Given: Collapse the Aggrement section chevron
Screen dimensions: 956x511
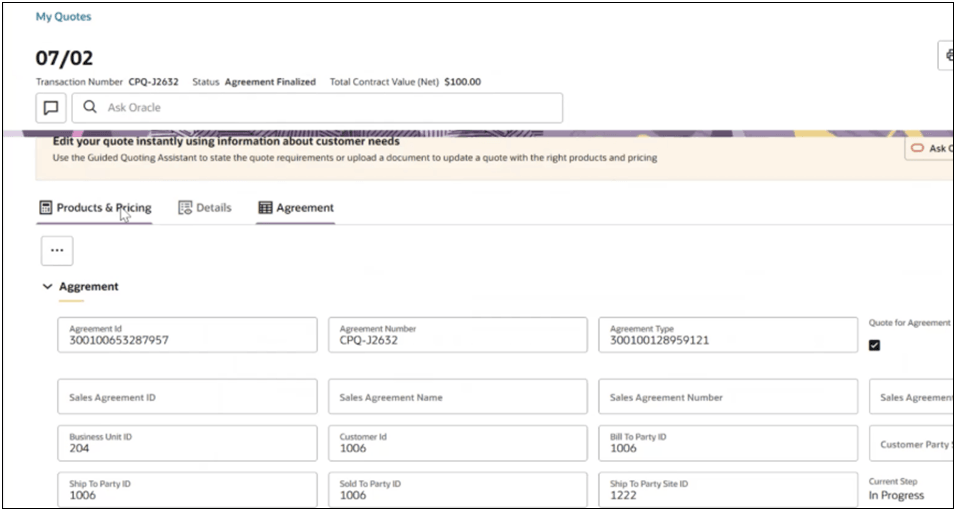Looking at the screenshot, I should pos(48,287).
